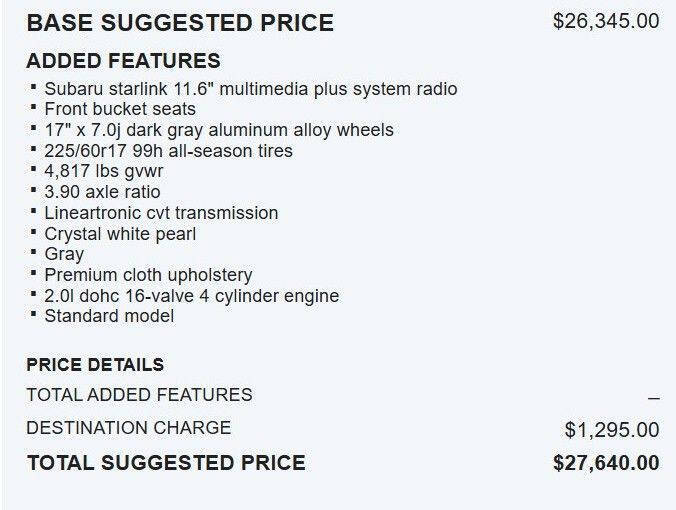
Task: Click the Base Suggested Price heading
Action: pos(180,22)
